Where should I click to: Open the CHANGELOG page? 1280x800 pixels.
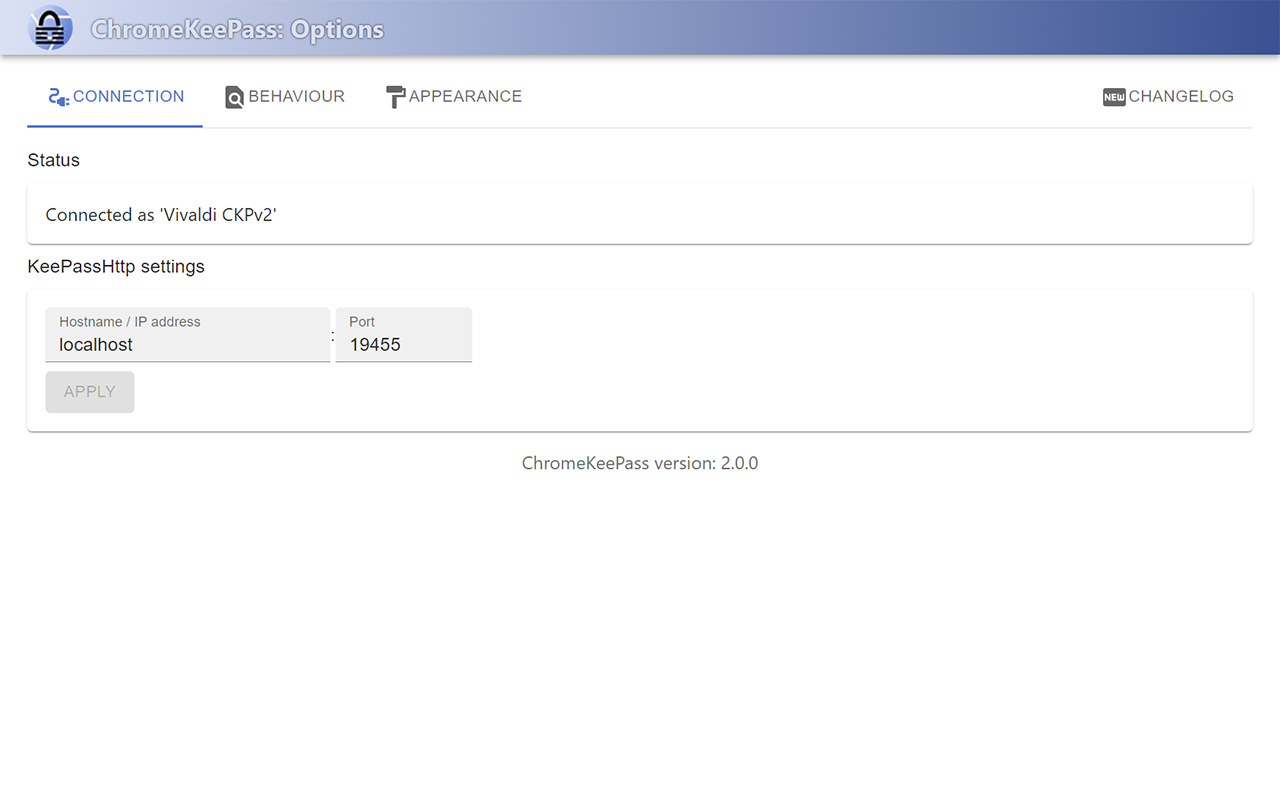pyautogui.click(x=1180, y=96)
